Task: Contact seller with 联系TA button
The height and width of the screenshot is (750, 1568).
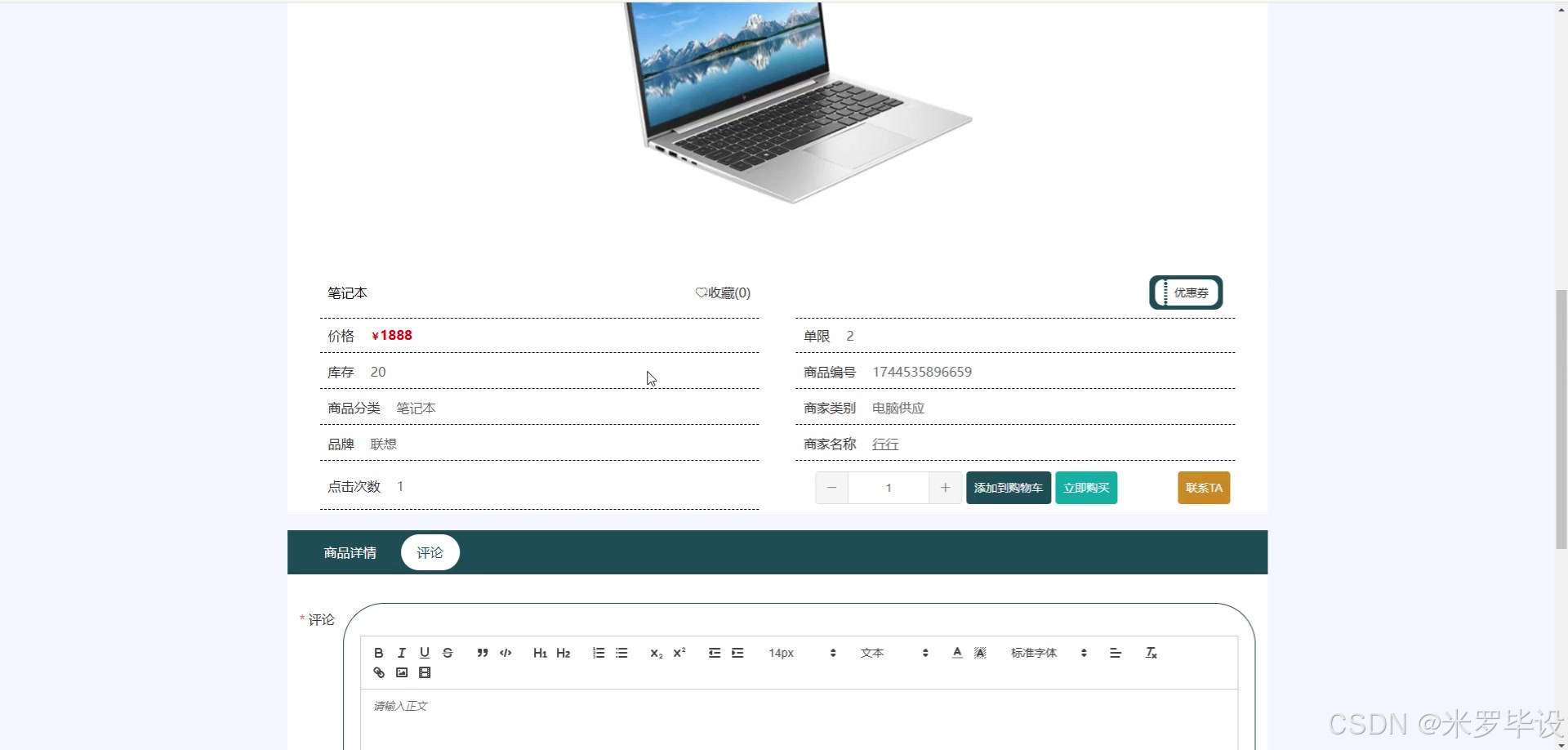Action: [1204, 488]
